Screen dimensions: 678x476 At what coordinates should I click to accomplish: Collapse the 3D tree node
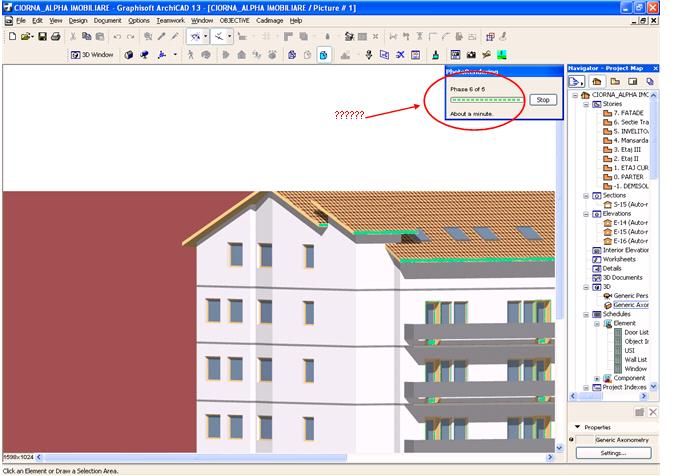[x=586, y=287]
